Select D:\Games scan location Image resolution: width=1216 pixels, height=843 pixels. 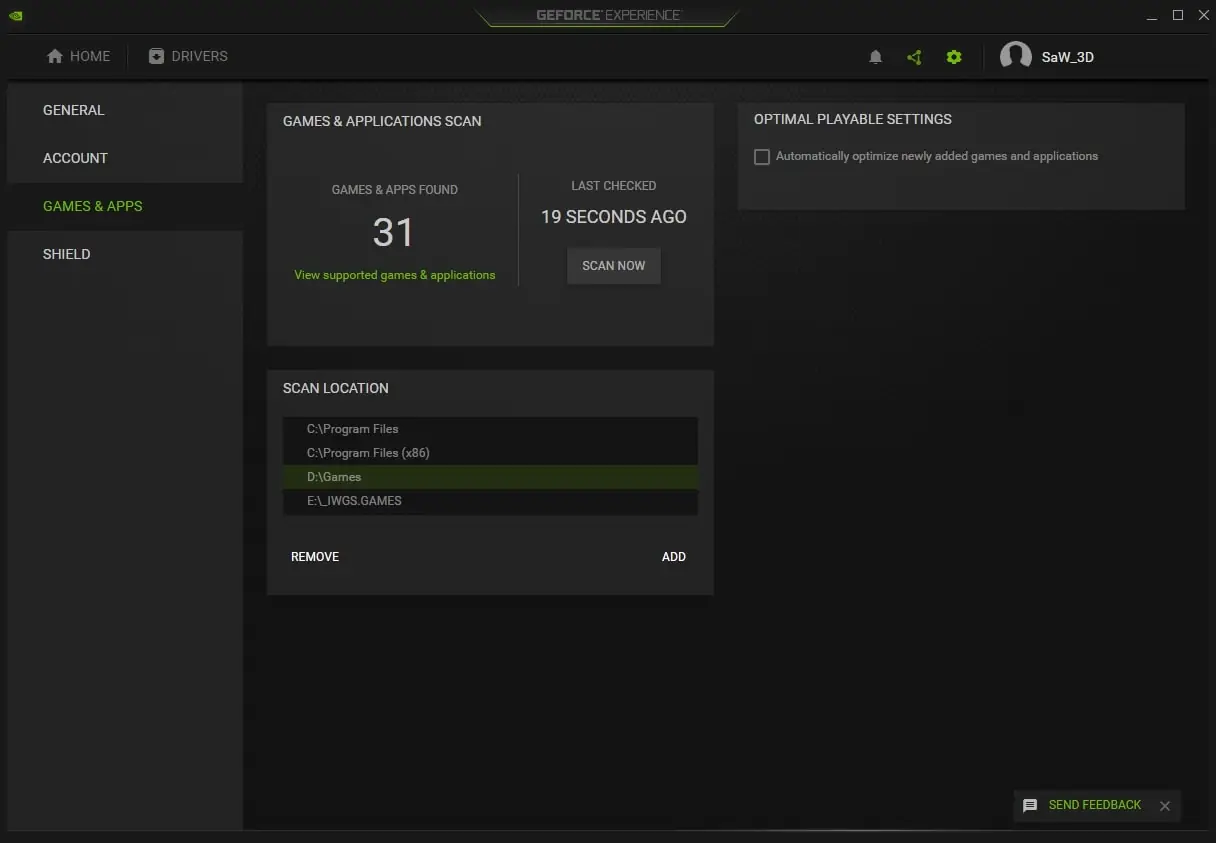coord(490,477)
